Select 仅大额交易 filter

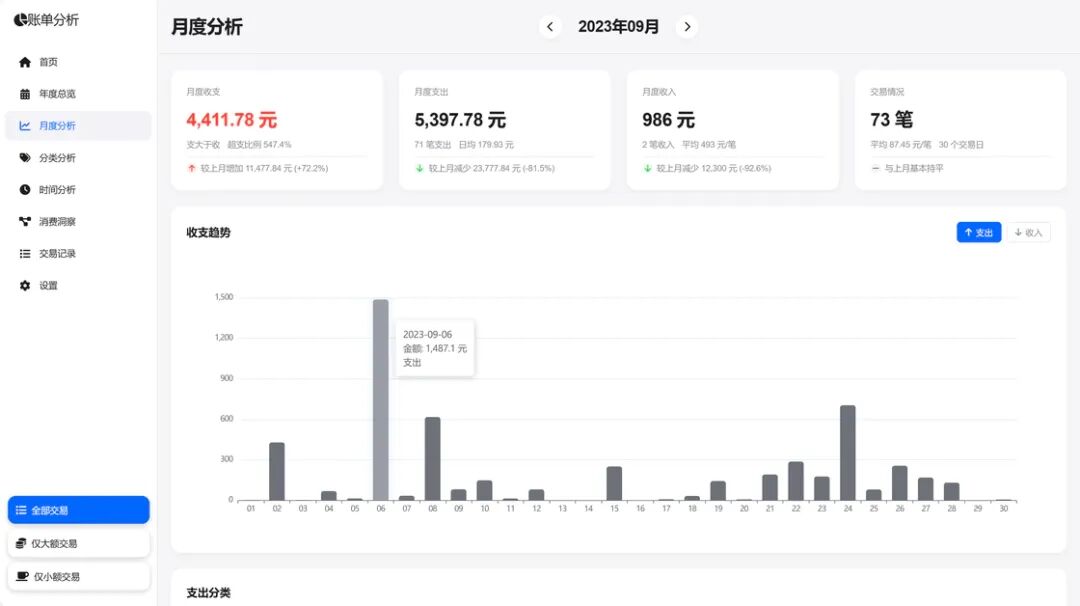pos(79,543)
